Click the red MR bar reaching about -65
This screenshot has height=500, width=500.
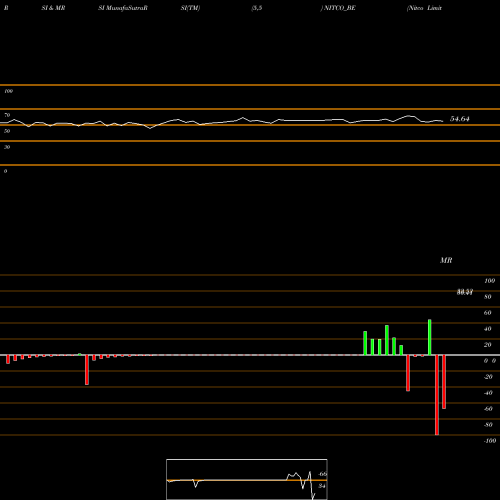(x=444, y=382)
